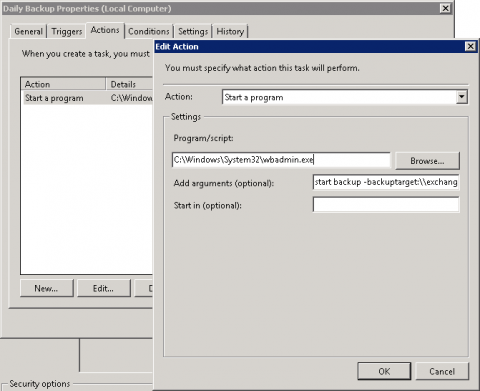Click the Add arguments field
The image size is (480, 391).
386,182
